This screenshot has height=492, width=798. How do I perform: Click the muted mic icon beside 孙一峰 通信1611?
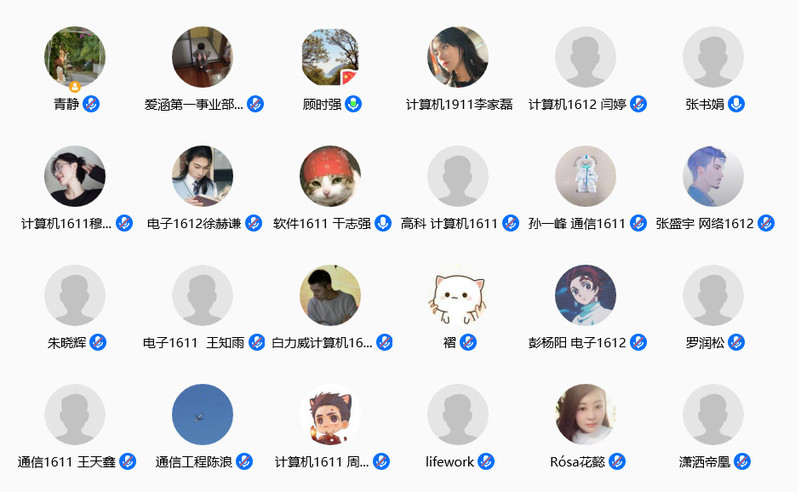click(638, 223)
